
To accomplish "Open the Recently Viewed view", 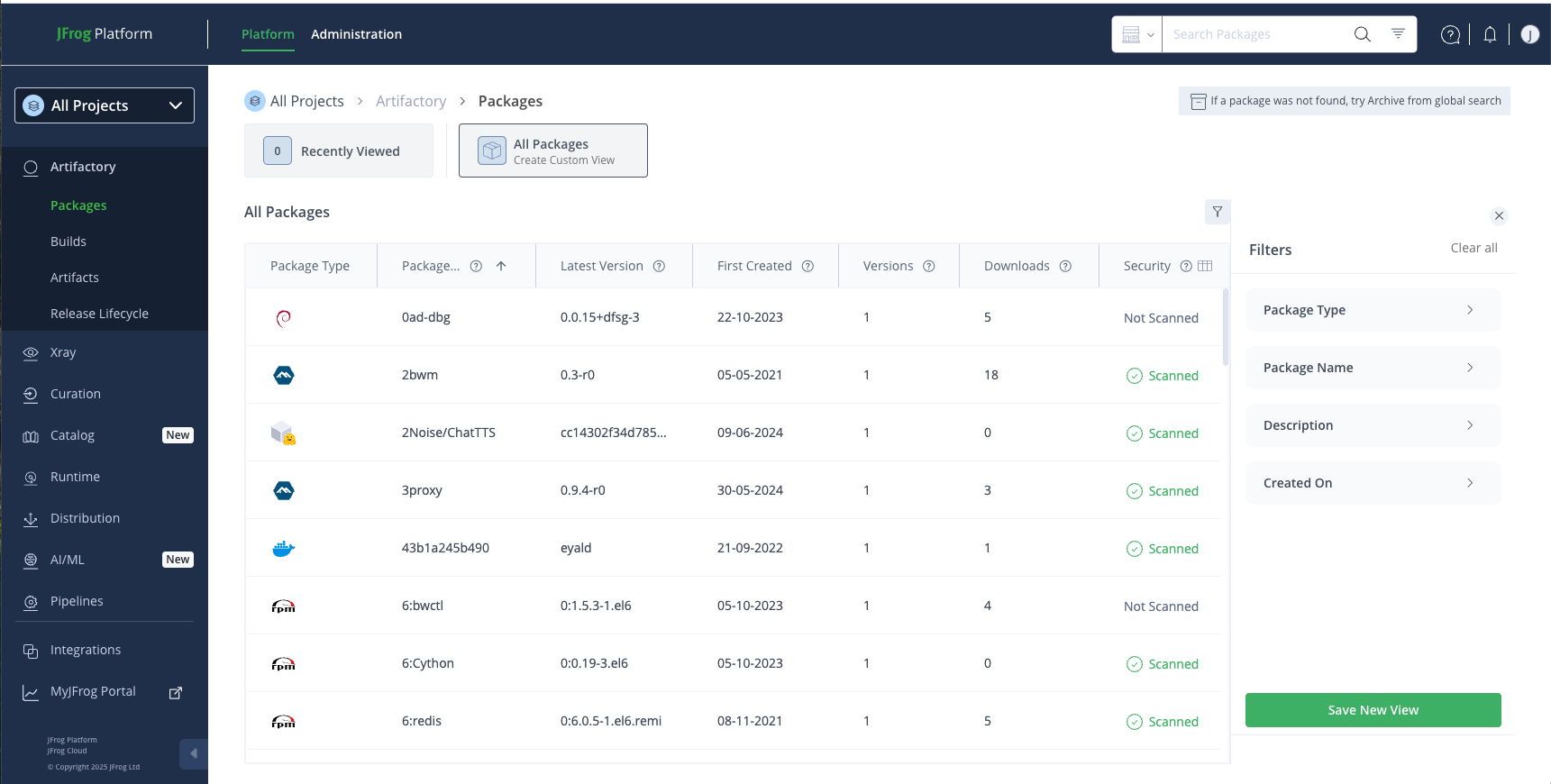I will pos(339,150).
